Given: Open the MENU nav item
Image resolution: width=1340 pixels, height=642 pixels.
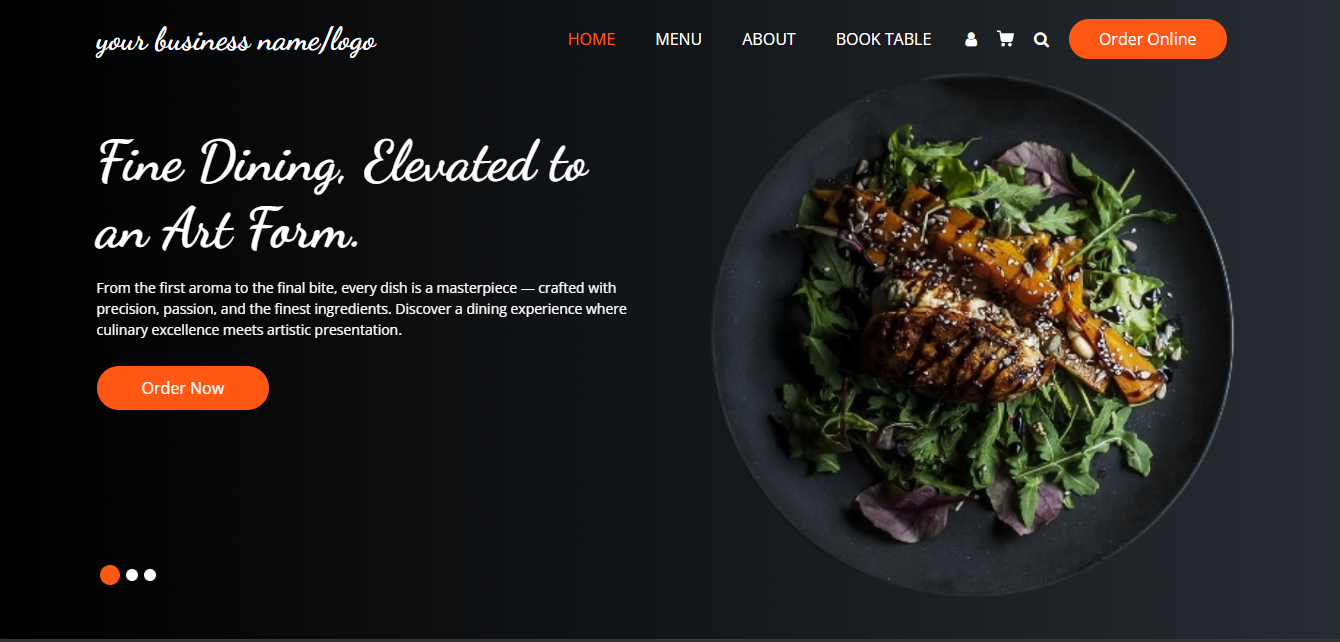Looking at the screenshot, I should (x=679, y=39).
